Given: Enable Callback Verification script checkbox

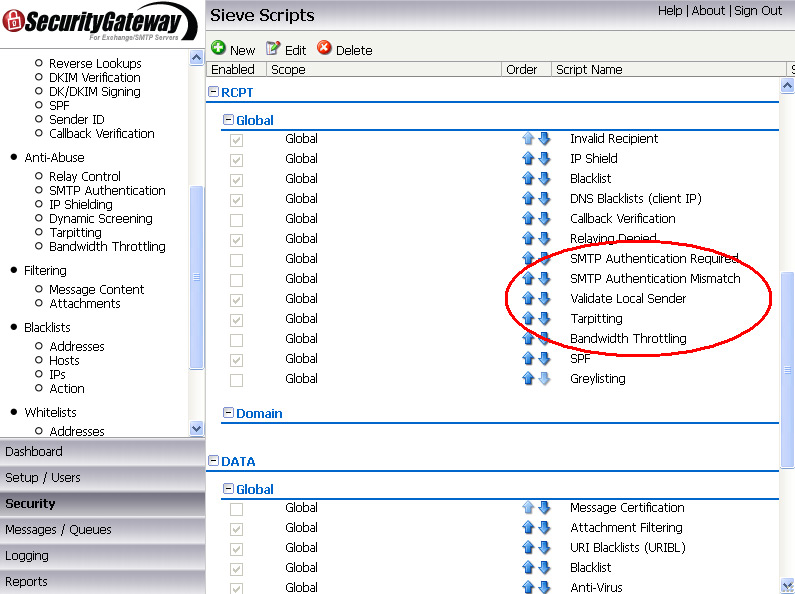Looking at the screenshot, I should [x=236, y=220].
